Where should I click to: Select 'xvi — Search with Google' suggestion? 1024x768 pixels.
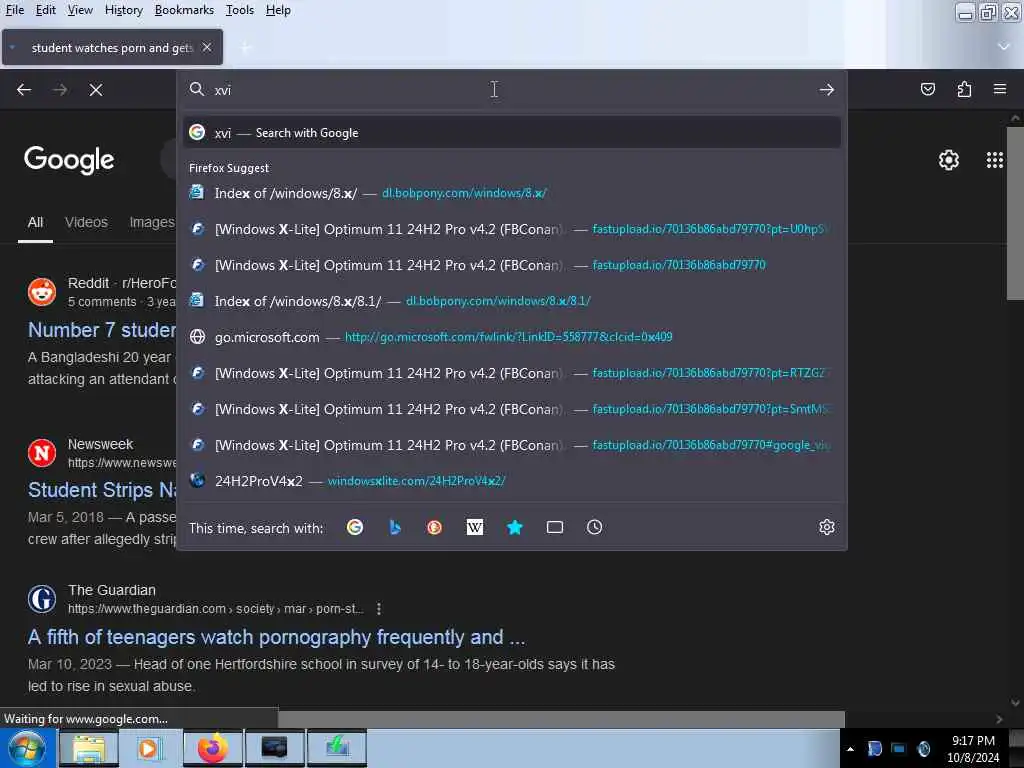tap(511, 133)
